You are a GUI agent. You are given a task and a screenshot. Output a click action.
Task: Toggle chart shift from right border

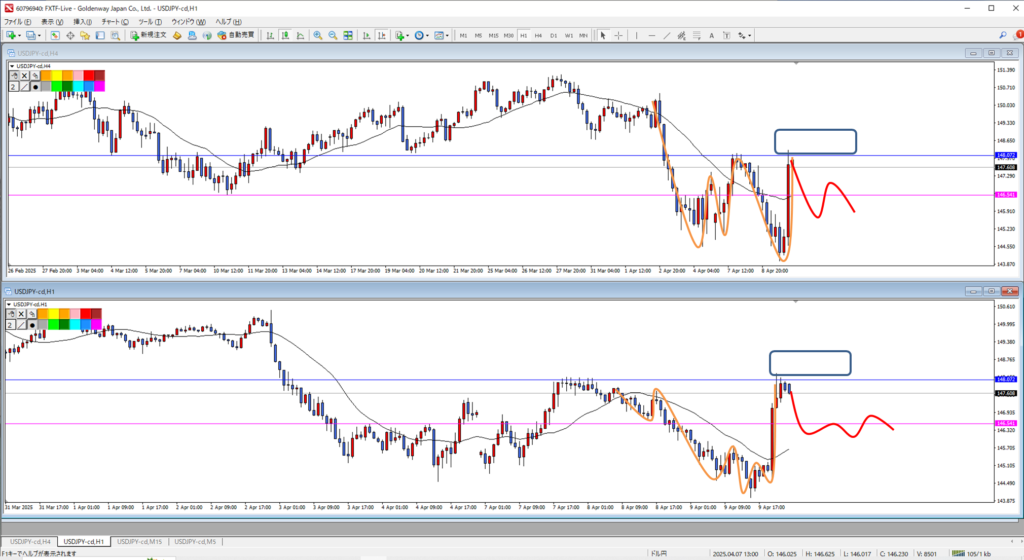(381, 35)
